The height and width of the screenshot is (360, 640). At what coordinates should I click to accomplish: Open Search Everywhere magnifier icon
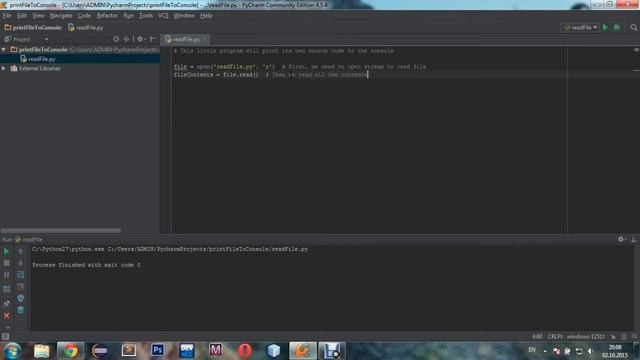pyautogui.click(x=633, y=27)
